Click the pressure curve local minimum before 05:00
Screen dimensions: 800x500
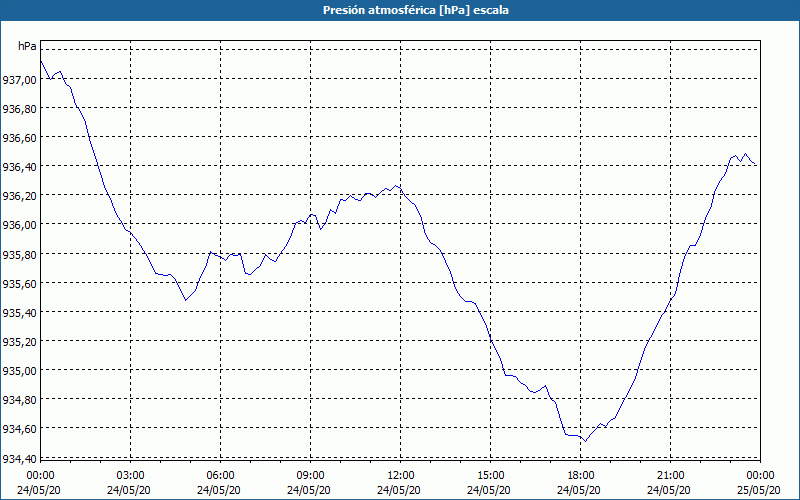tap(186, 300)
